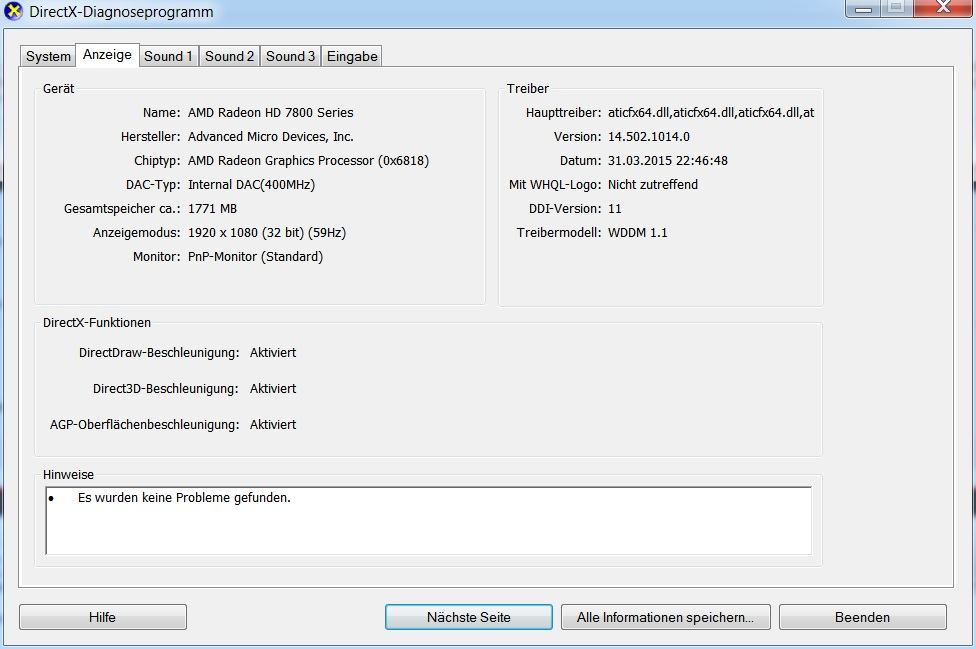Image resolution: width=976 pixels, height=649 pixels.
Task: Go to Nächste Seite
Action: [469, 617]
